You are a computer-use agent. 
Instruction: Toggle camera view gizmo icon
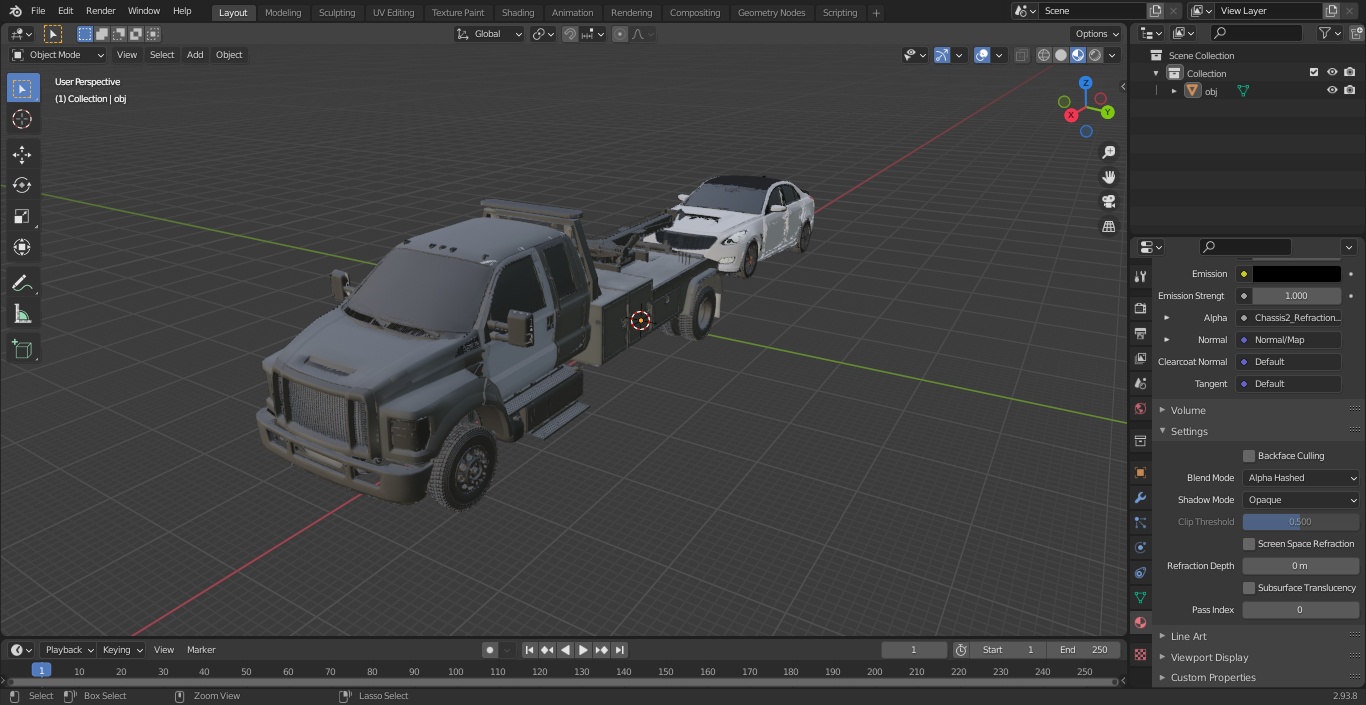pyautogui.click(x=1109, y=202)
